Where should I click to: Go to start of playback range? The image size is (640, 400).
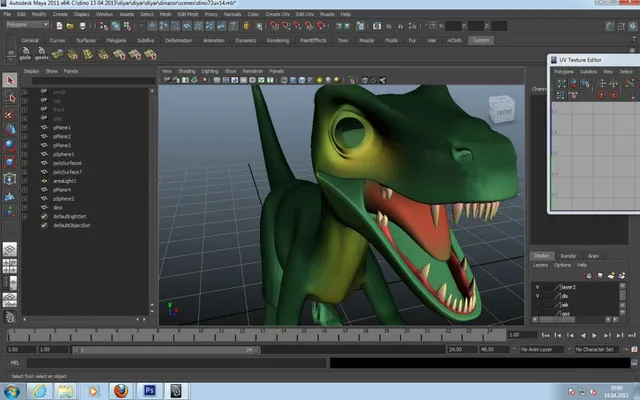coord(545,336)
